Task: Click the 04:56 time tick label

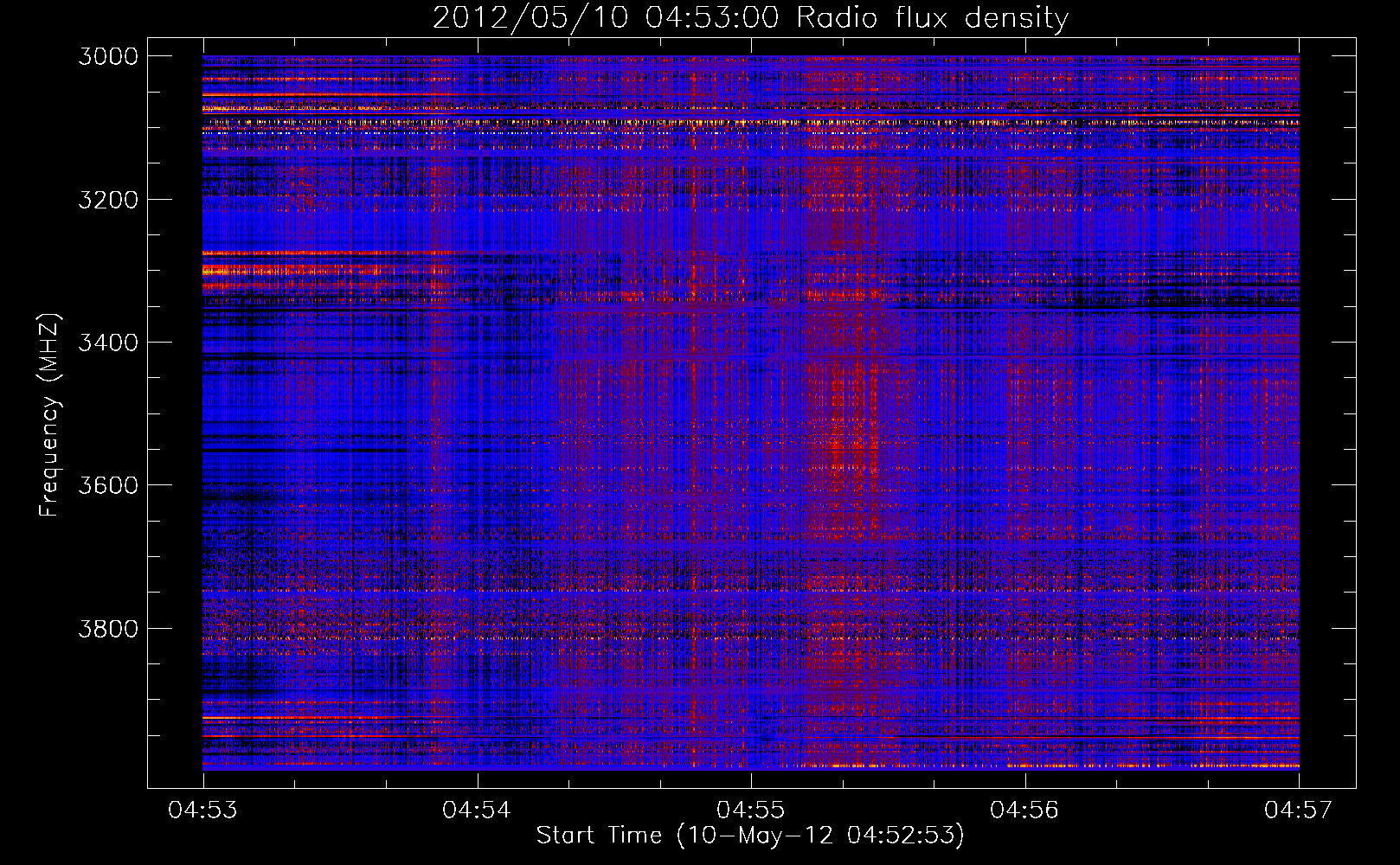Action: coord(1024,811)
